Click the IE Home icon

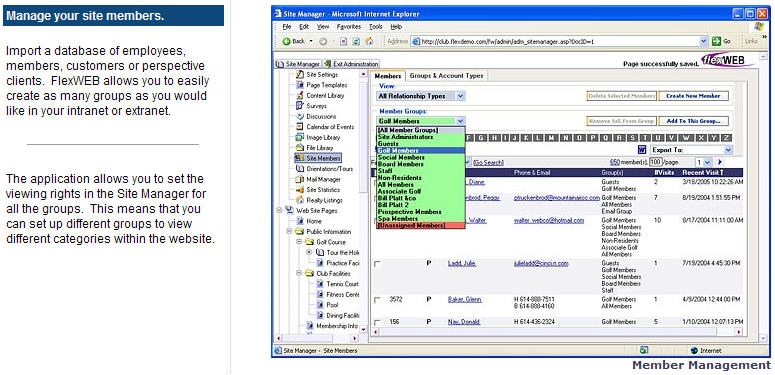coord(369,42)
